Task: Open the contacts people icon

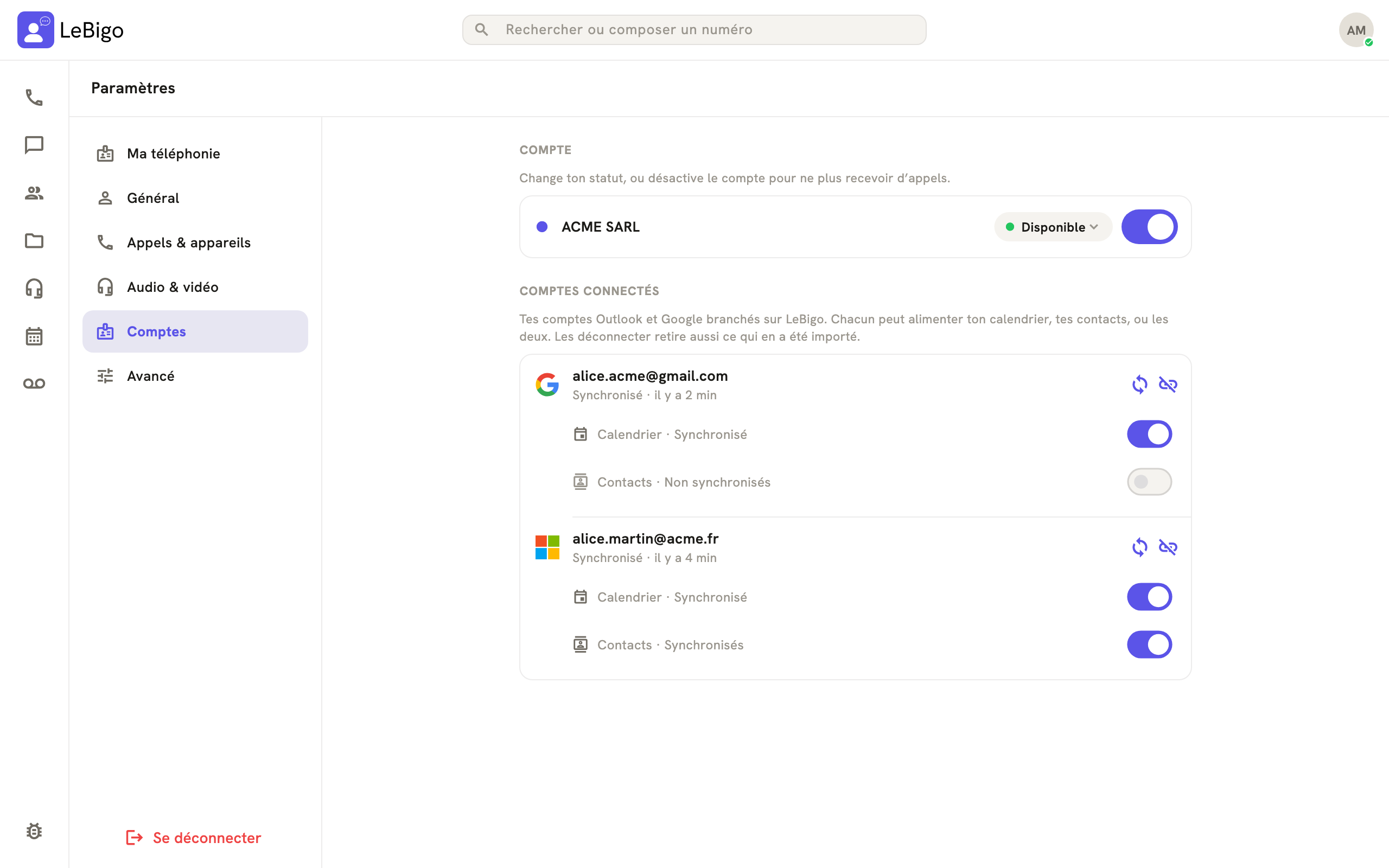Action: (34, 193)
